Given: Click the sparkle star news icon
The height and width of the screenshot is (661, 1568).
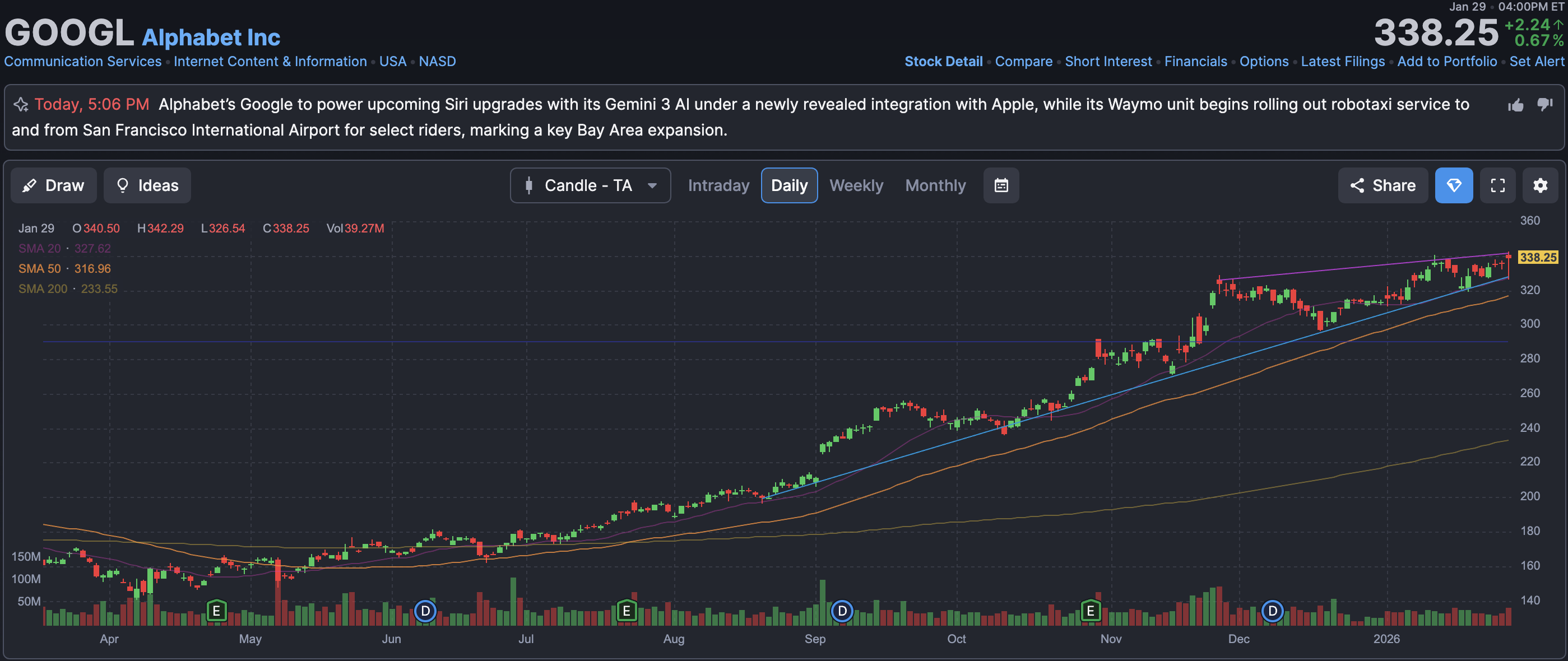Looking at the screenshot, I should coord(21,105).
